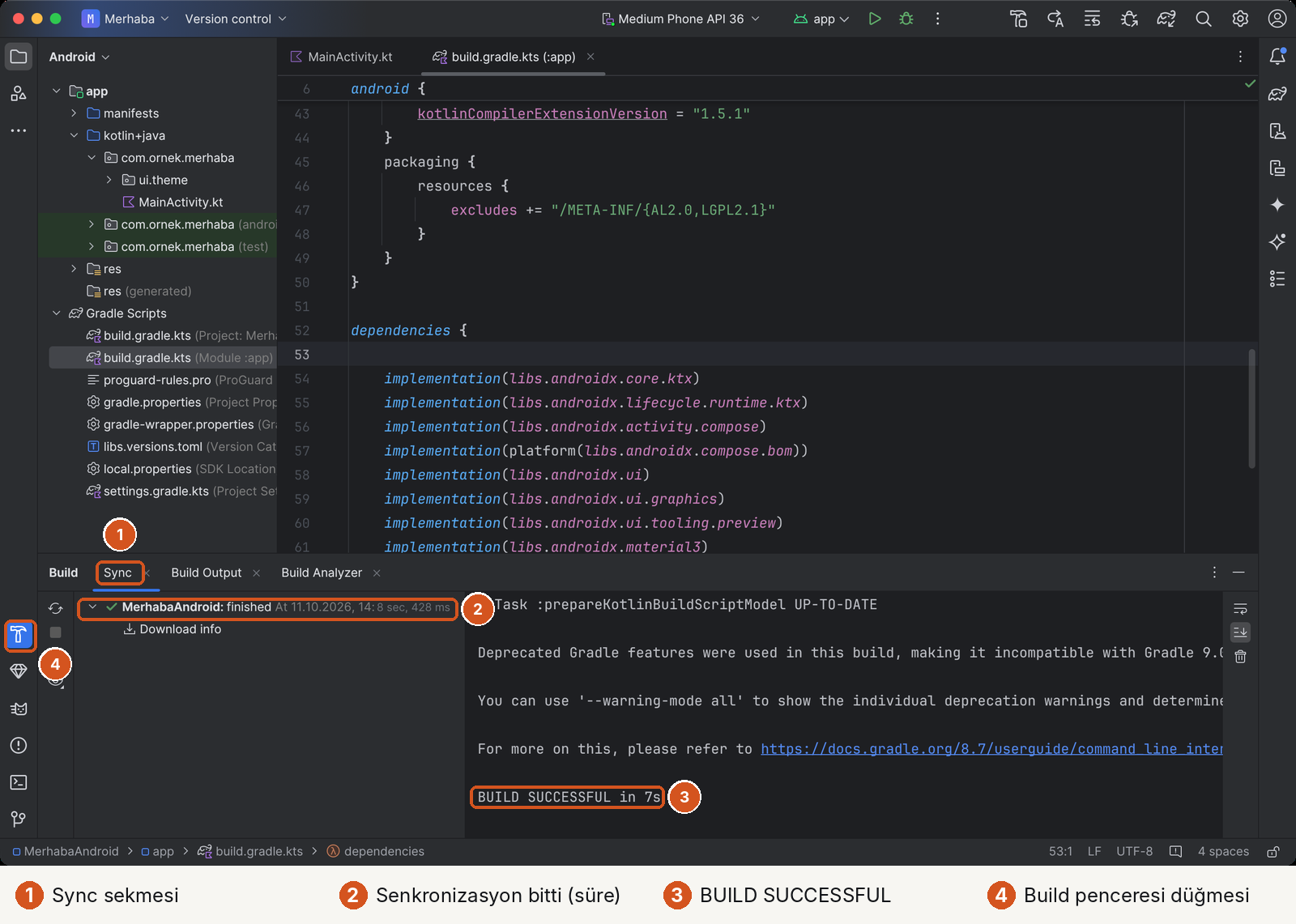Open the Gemini sparkle icon in right sidebar

1277,205
